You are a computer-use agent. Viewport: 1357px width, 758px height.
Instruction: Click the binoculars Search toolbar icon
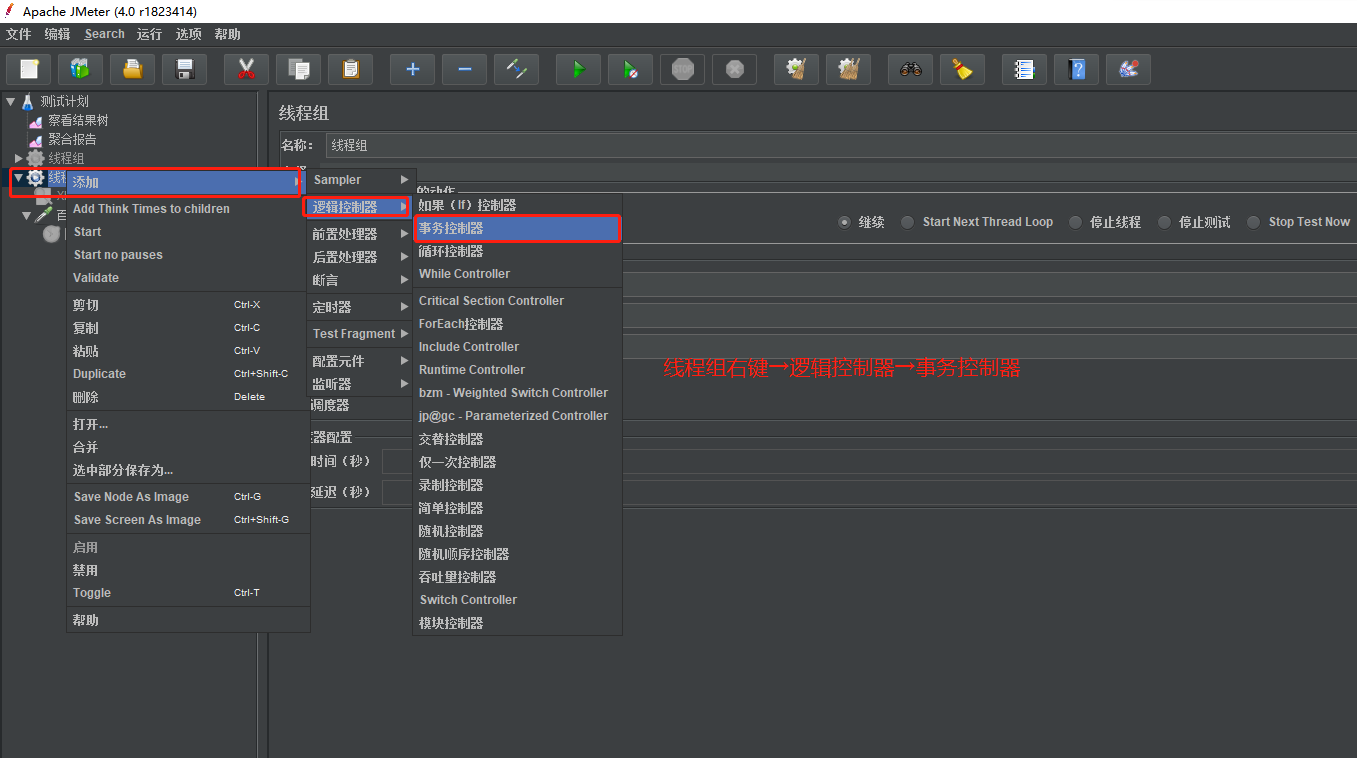tap(910, 69)
